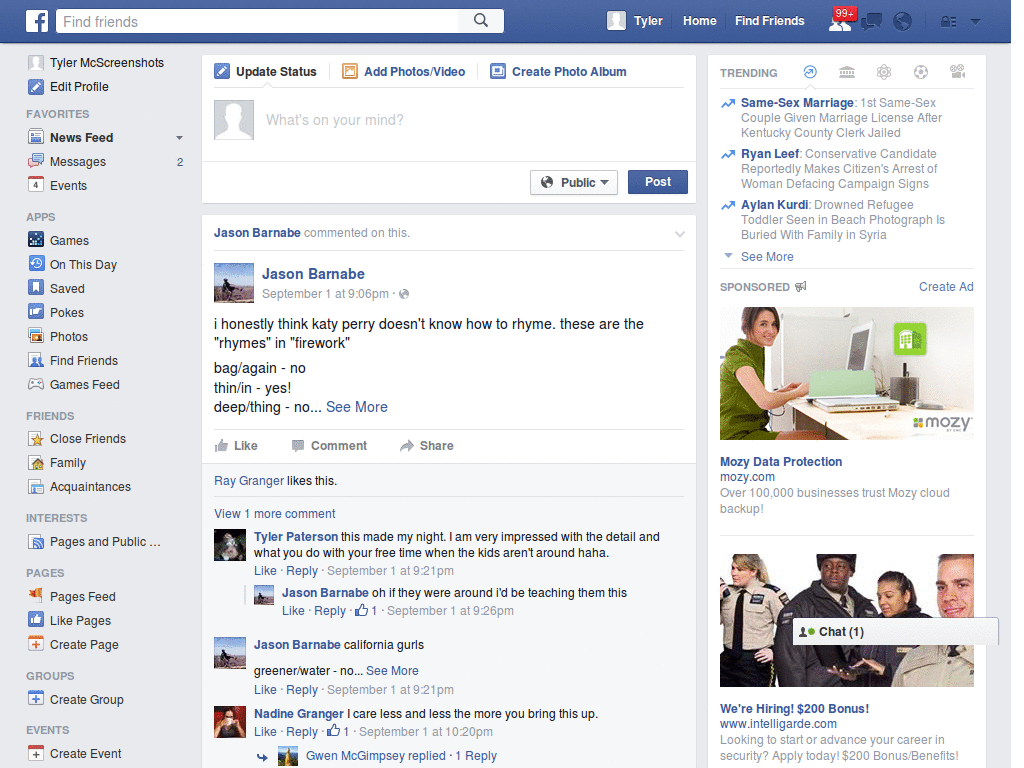Switch to Update Status tab

(266, 71)
